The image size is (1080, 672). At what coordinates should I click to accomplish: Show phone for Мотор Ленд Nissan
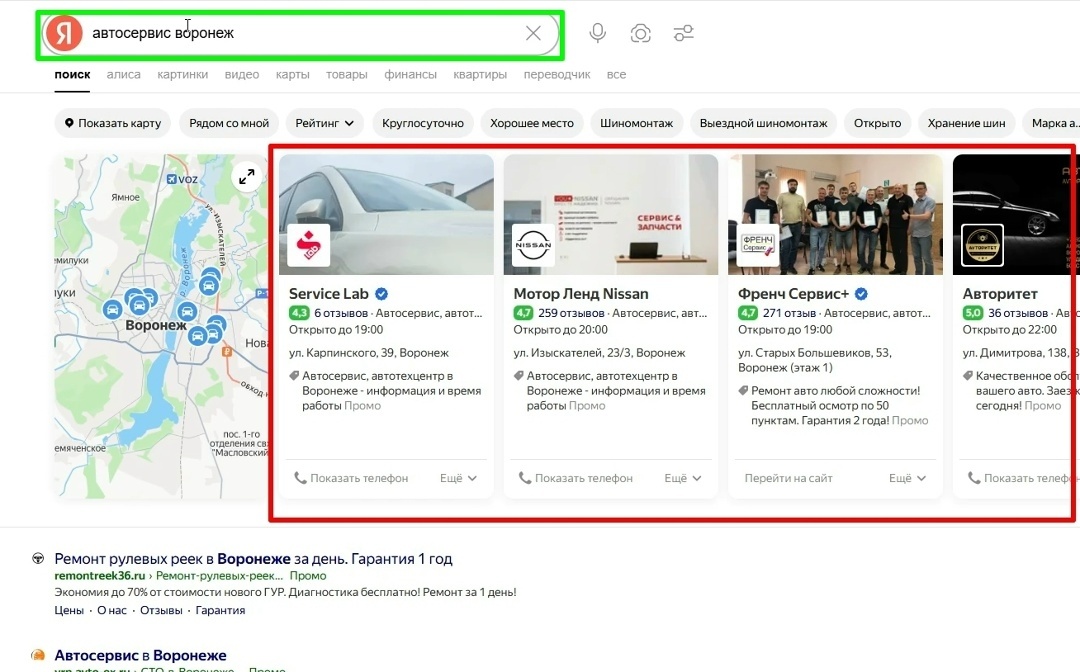point(576,478)
